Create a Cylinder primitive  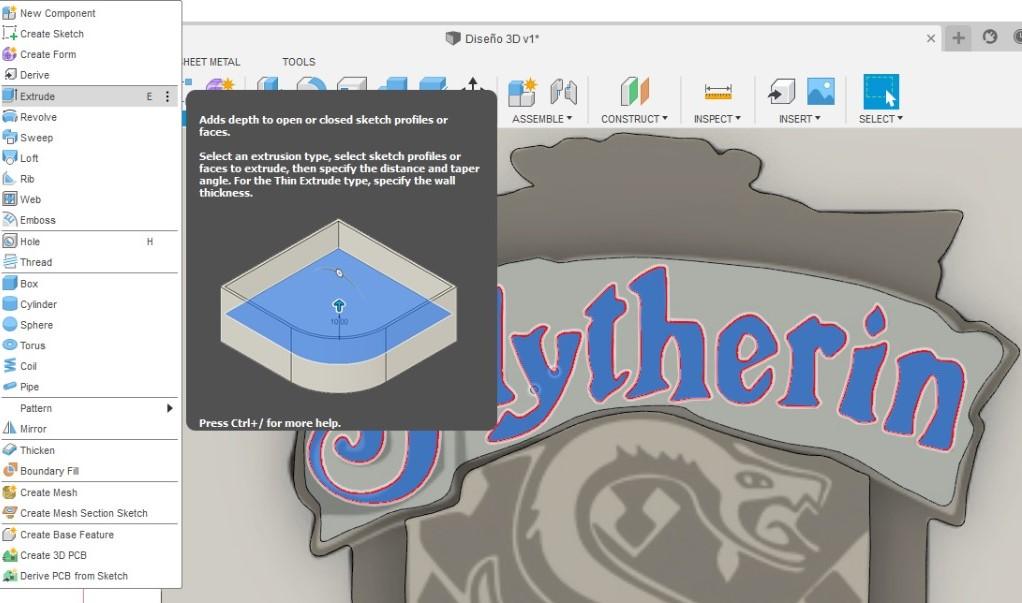tap(90, 304)
